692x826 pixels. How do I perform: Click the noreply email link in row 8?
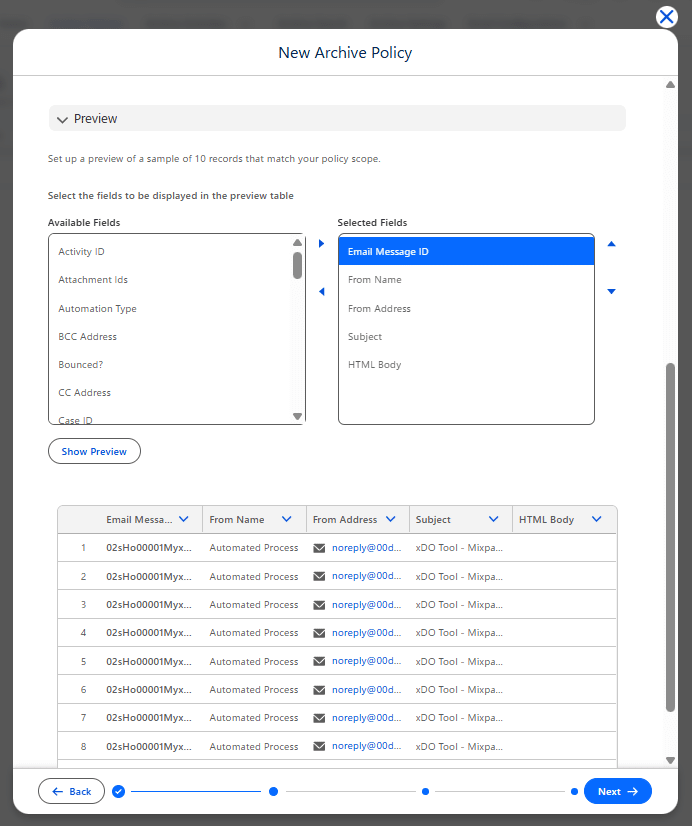click(x=367, y=746)
